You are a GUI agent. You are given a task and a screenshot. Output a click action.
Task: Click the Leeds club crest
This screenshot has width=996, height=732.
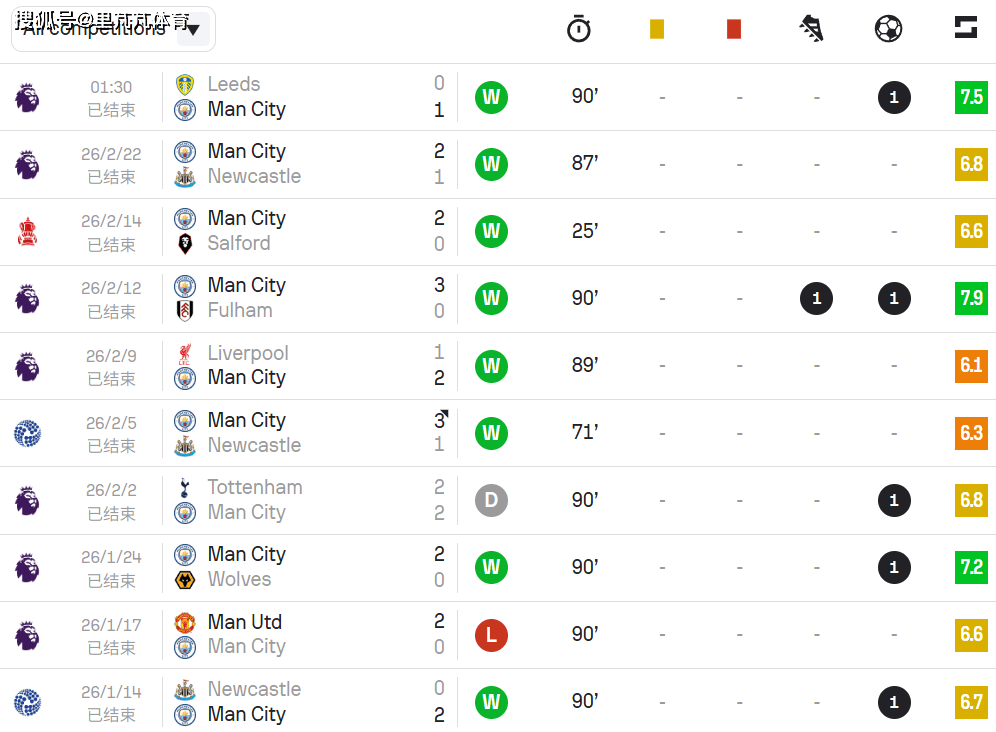click(184, 84)
